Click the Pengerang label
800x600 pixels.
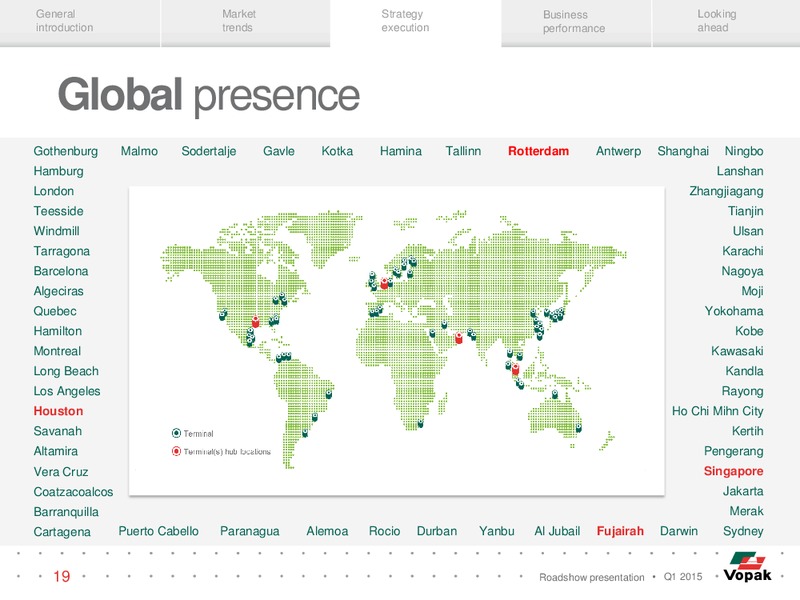[x=734, y=452]
